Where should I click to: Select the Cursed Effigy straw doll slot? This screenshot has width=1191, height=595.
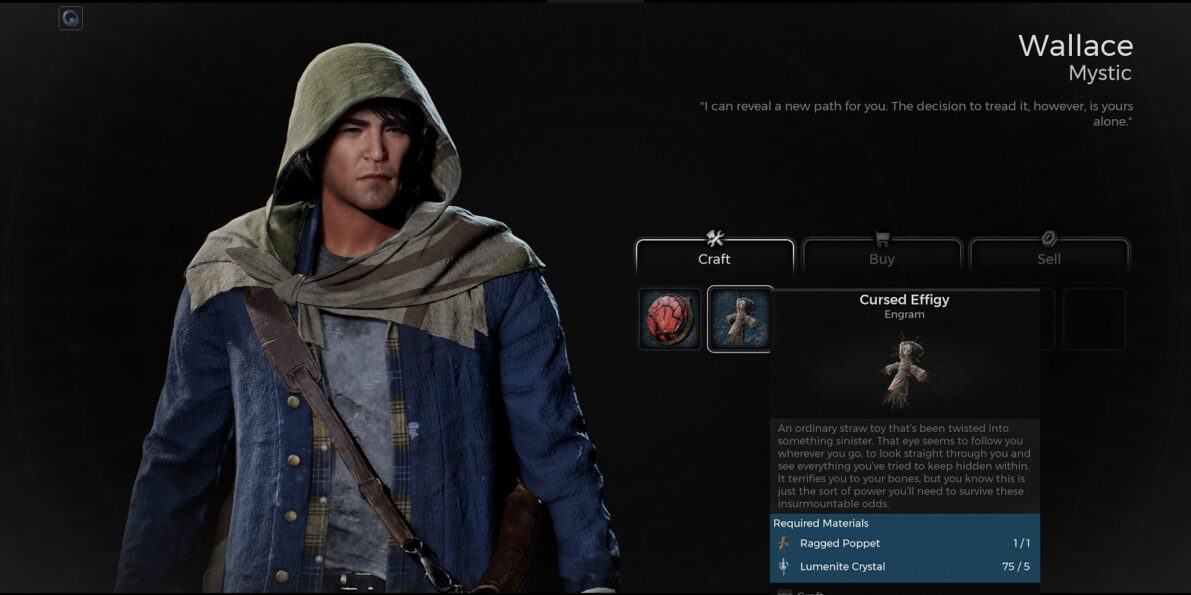coord(739,319)
